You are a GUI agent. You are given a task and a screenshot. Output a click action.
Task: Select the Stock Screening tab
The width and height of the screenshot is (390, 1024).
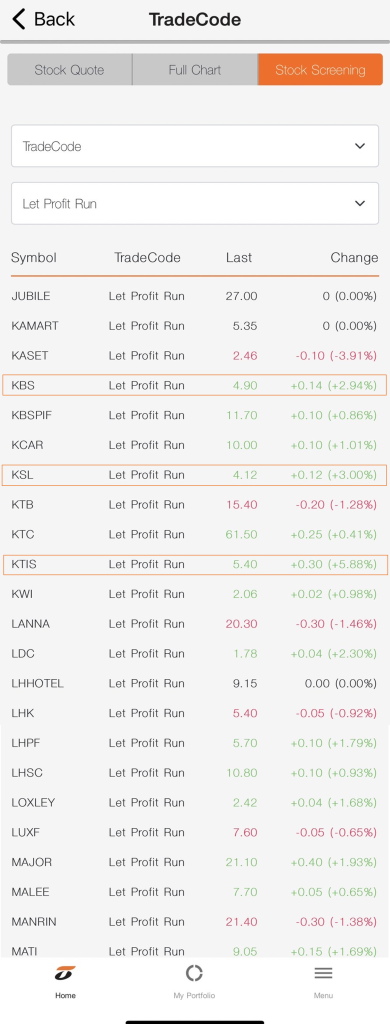(x=320, y=70)
